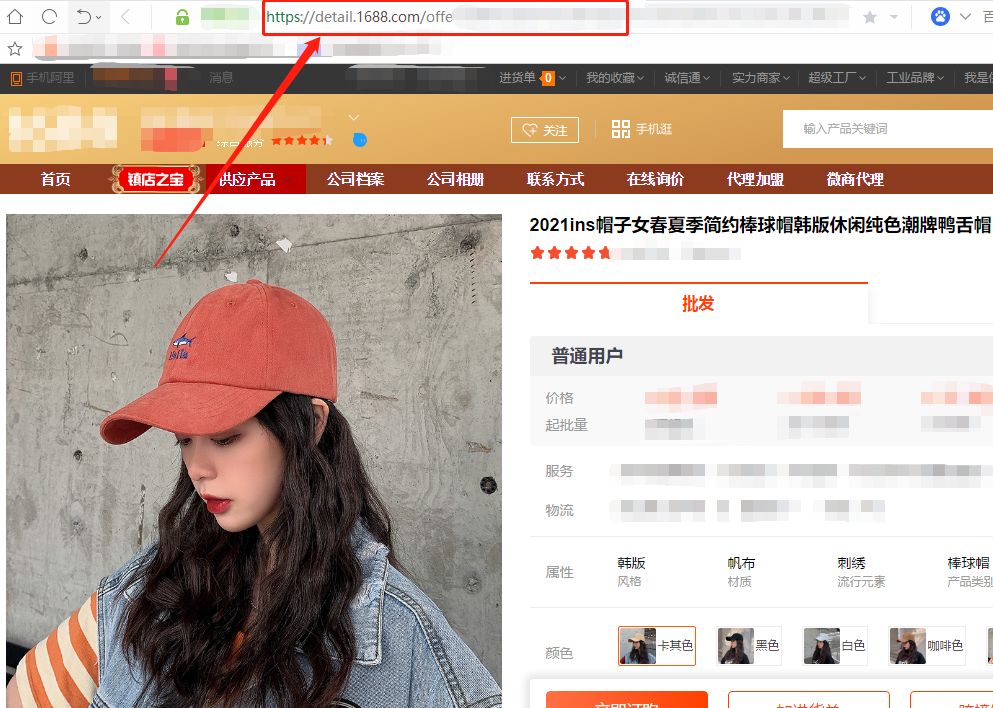Select the 批发 tab

pyautogui.click(x=698, y=303)
